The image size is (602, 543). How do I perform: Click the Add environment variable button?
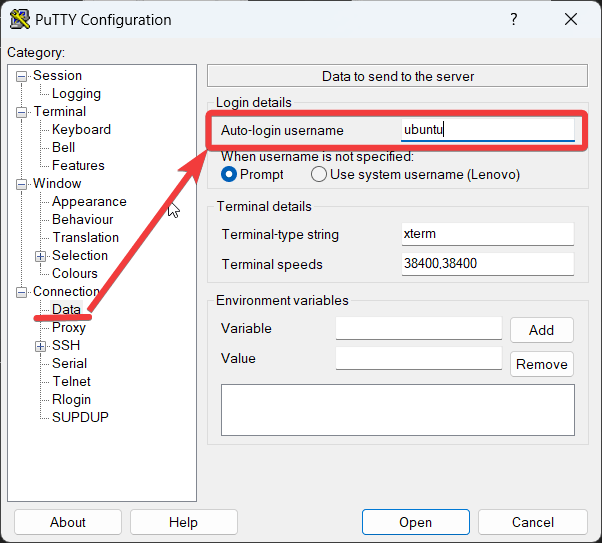pyautogui.click(x=541, y=330)
